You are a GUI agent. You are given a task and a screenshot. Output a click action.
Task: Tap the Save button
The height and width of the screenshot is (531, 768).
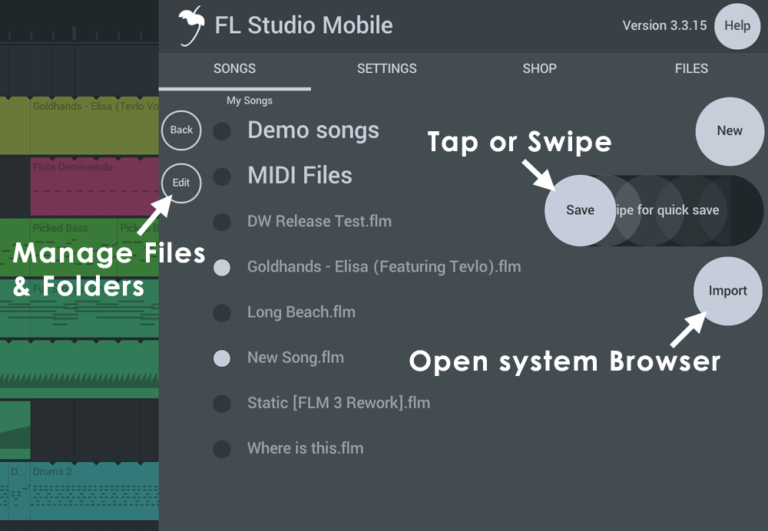pyautogui.click(x=580, y=210)
